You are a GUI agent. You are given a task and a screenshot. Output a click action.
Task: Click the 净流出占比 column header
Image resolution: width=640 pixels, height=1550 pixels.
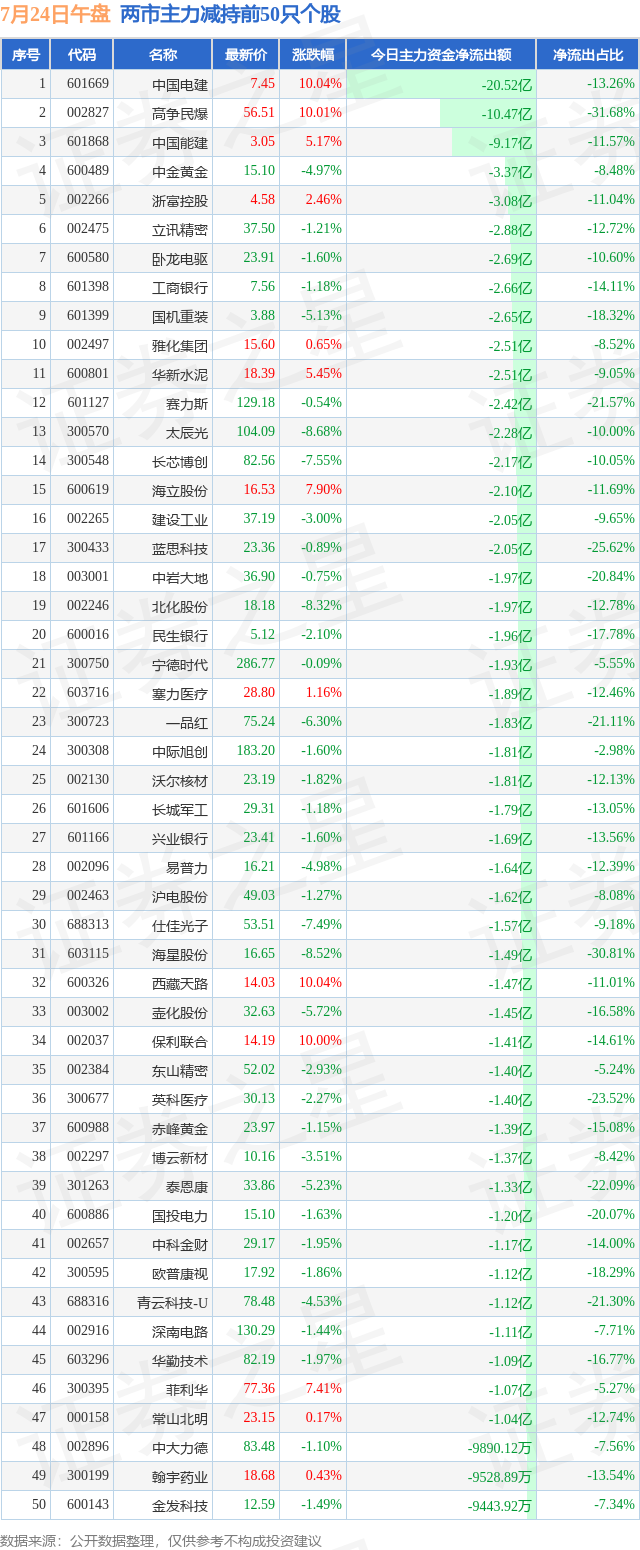tap(587, 55)
